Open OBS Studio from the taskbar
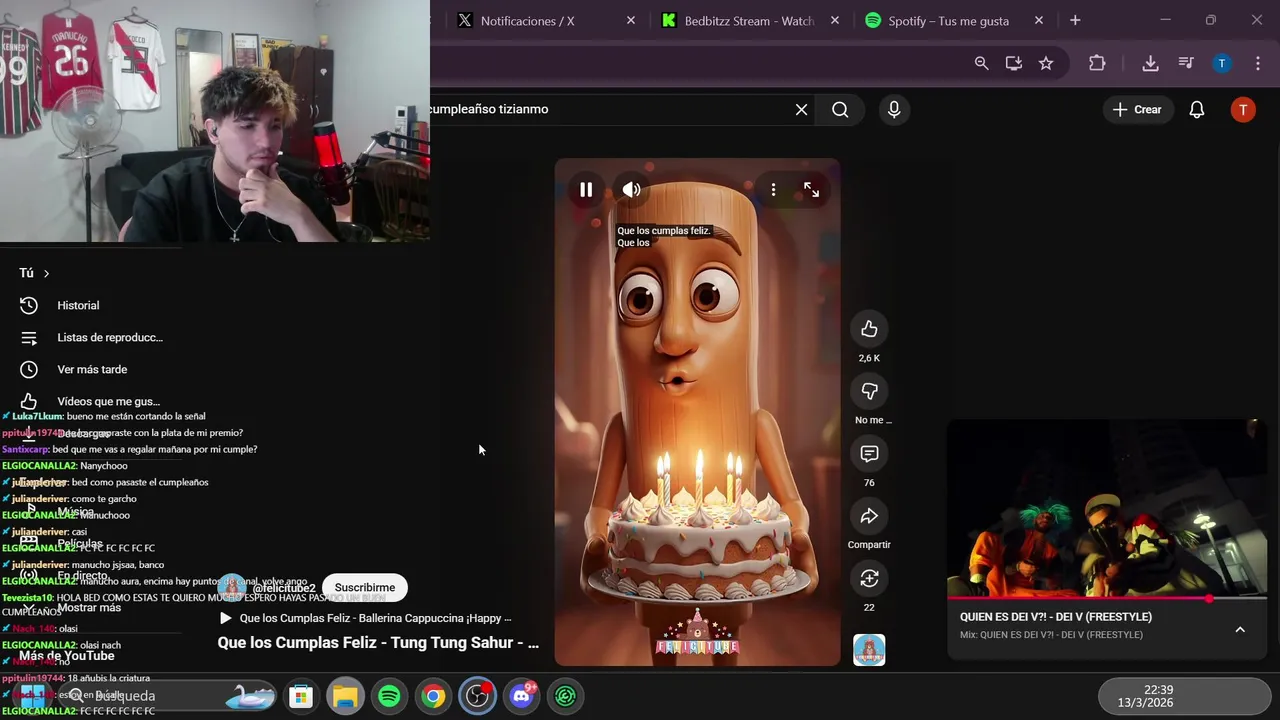The image size is (1280, 720). point(477,696)
